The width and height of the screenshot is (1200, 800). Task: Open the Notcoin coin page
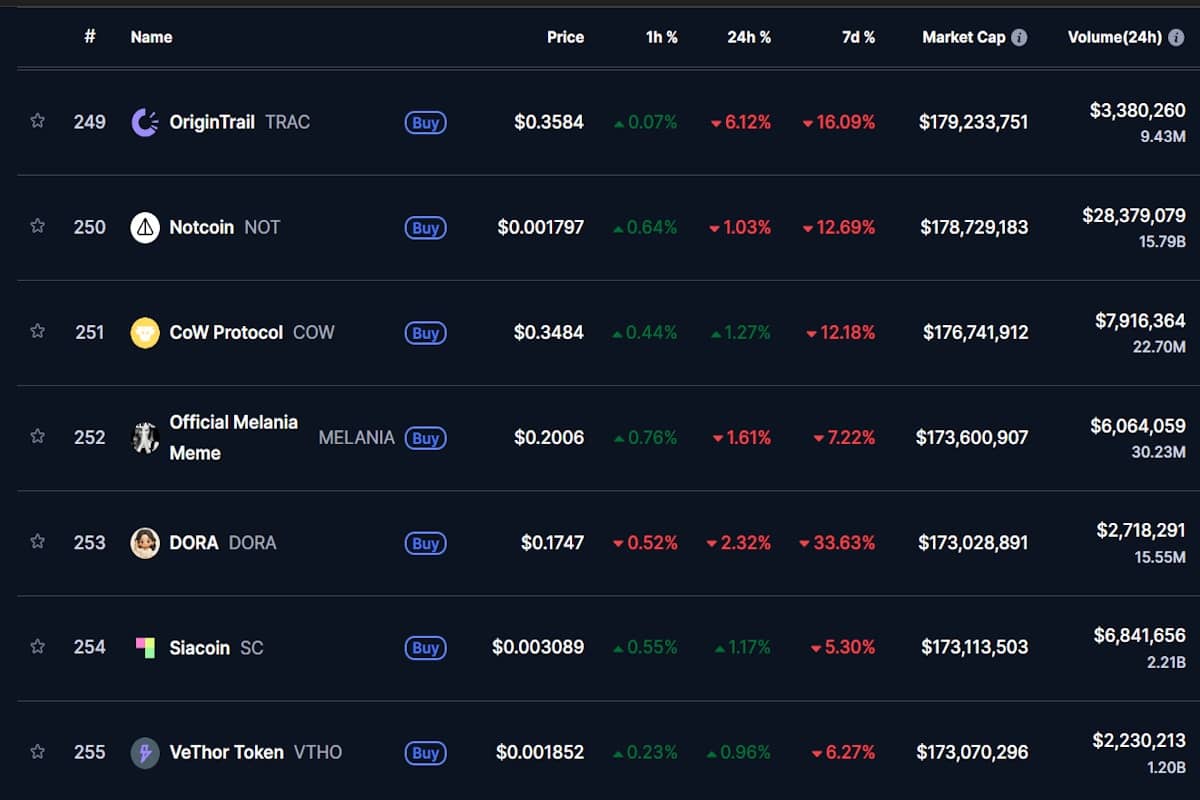(201, 227)
